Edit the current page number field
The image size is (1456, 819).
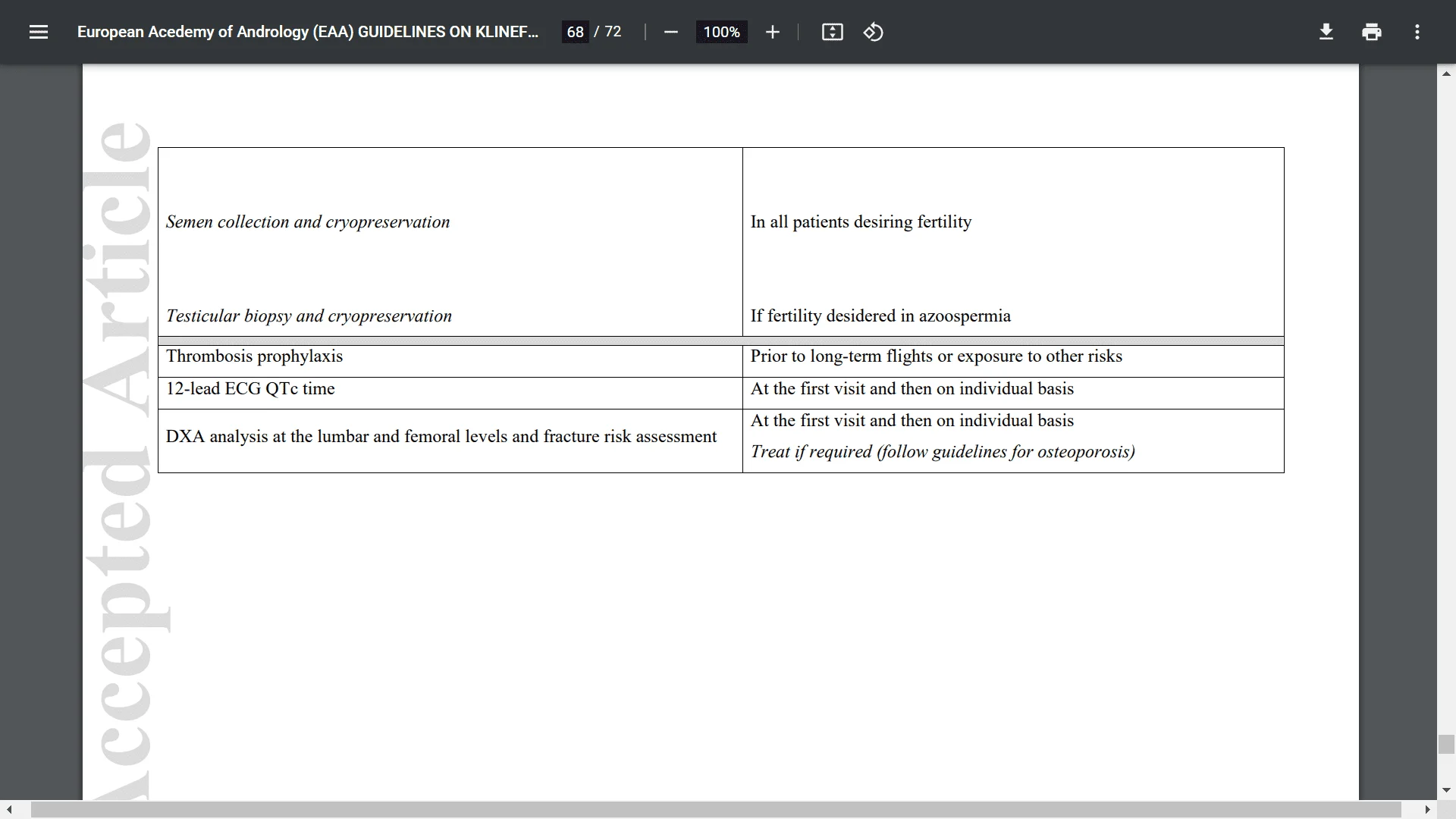point(575,32)
